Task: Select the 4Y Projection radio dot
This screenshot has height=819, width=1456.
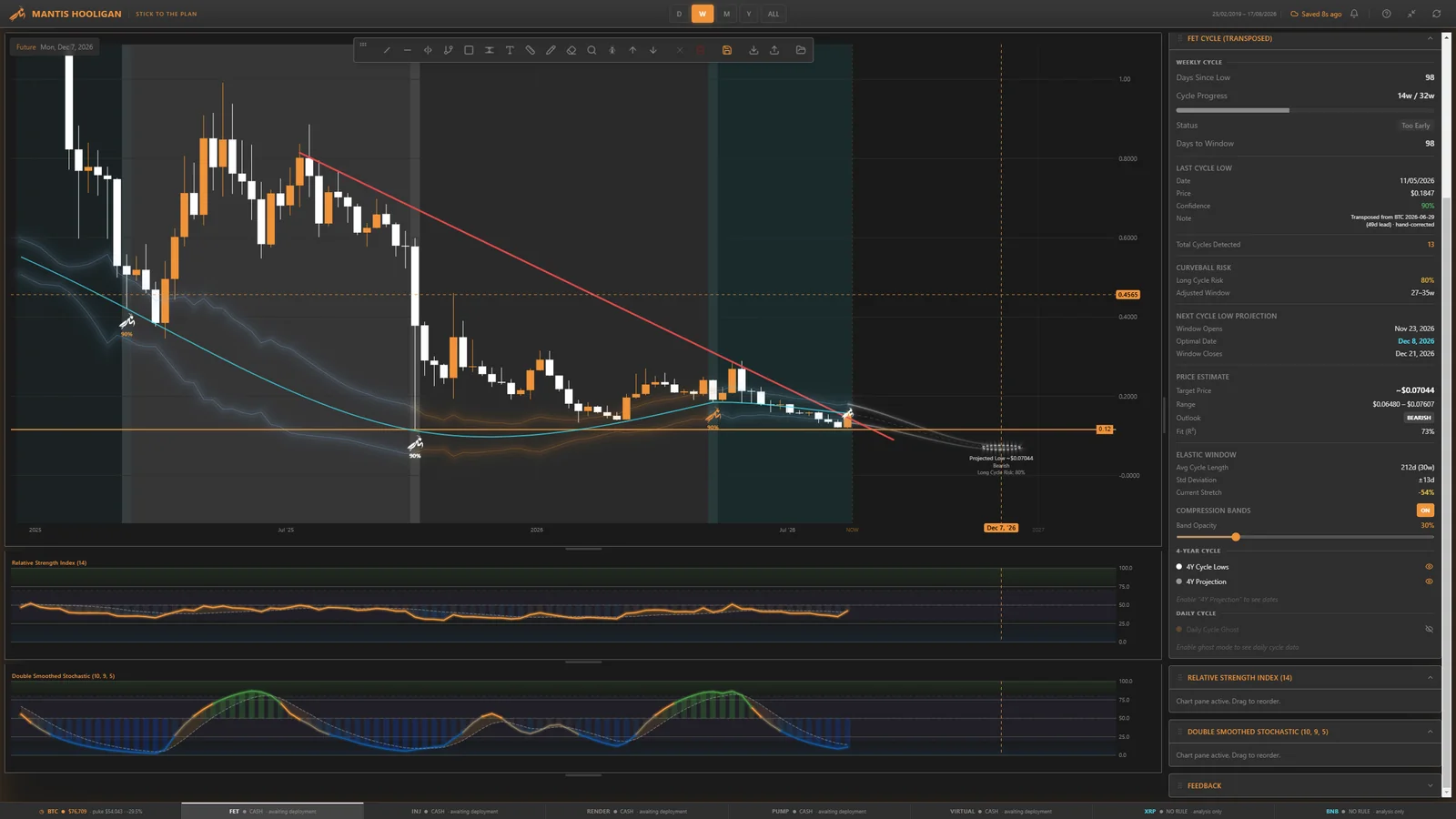Action: coord(1179,581)
